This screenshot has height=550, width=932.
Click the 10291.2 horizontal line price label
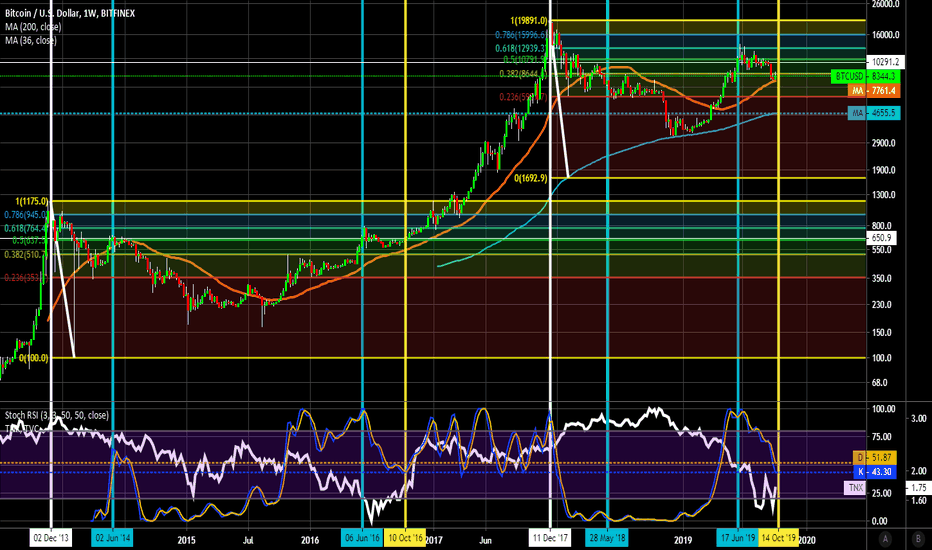[885, 62]
